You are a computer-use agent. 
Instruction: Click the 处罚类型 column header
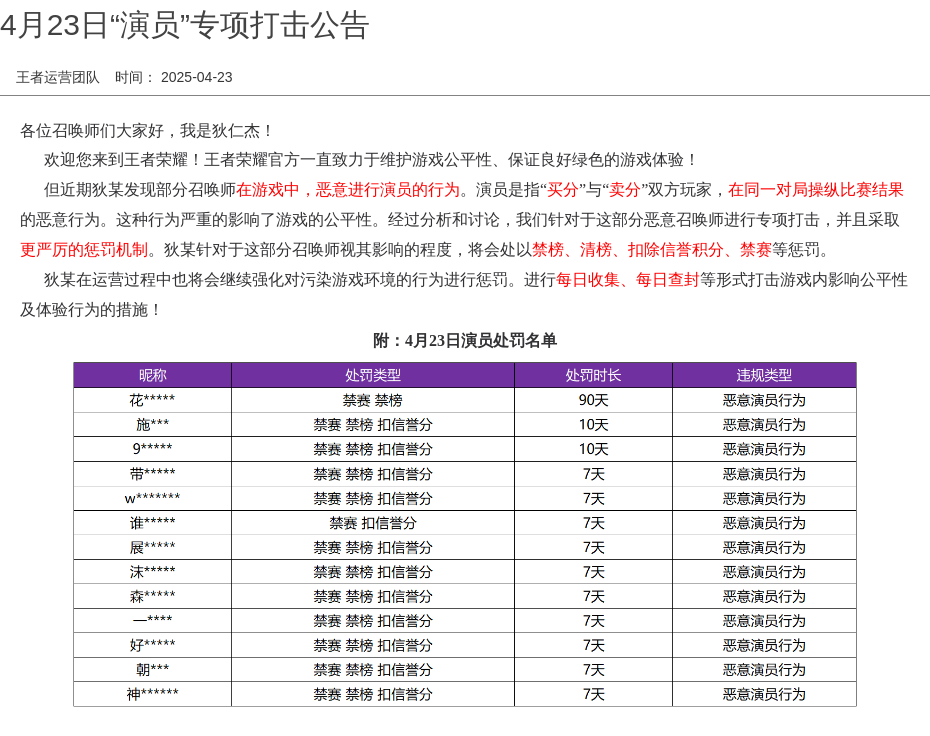point(373,375)
